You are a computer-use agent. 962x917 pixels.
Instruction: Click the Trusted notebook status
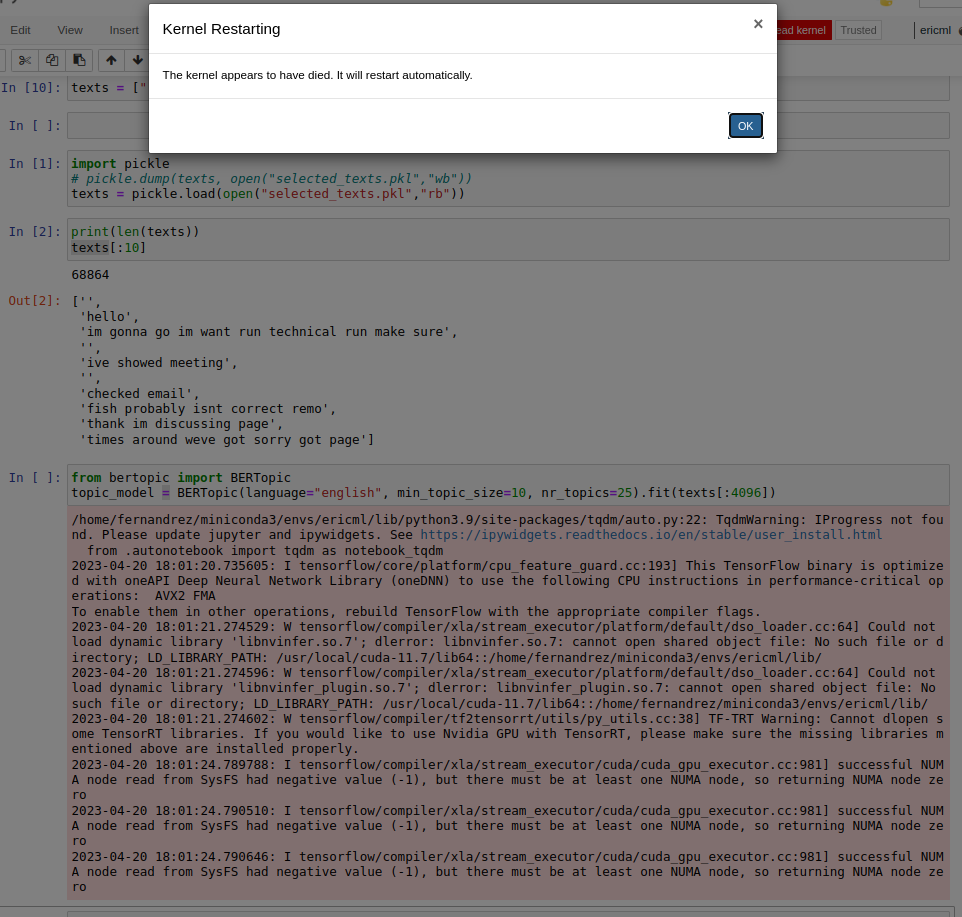pos(857,30)
